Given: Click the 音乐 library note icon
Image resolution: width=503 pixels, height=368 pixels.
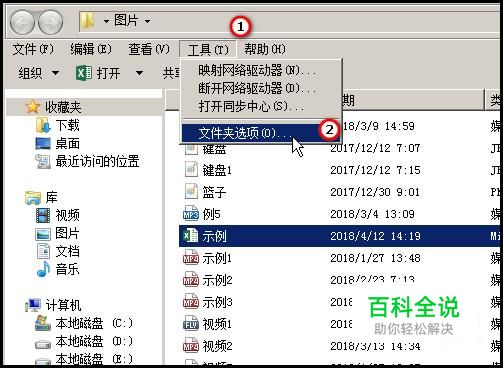Looking at the screenshot, I should pos(43,269).
